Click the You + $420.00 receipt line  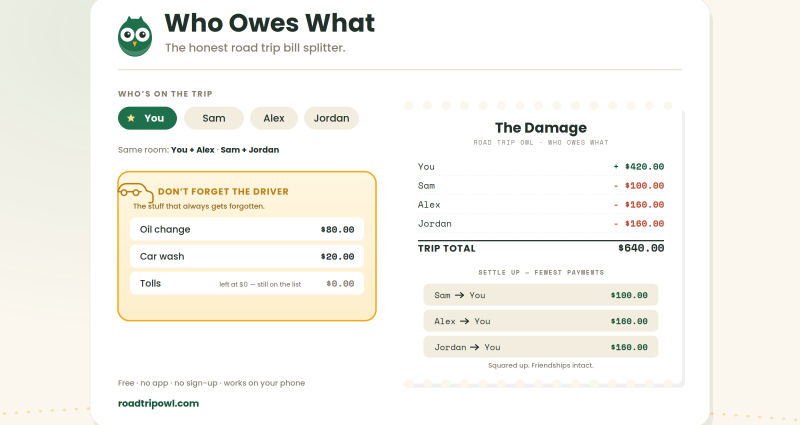pyautogui.click(x=541, y=167)
